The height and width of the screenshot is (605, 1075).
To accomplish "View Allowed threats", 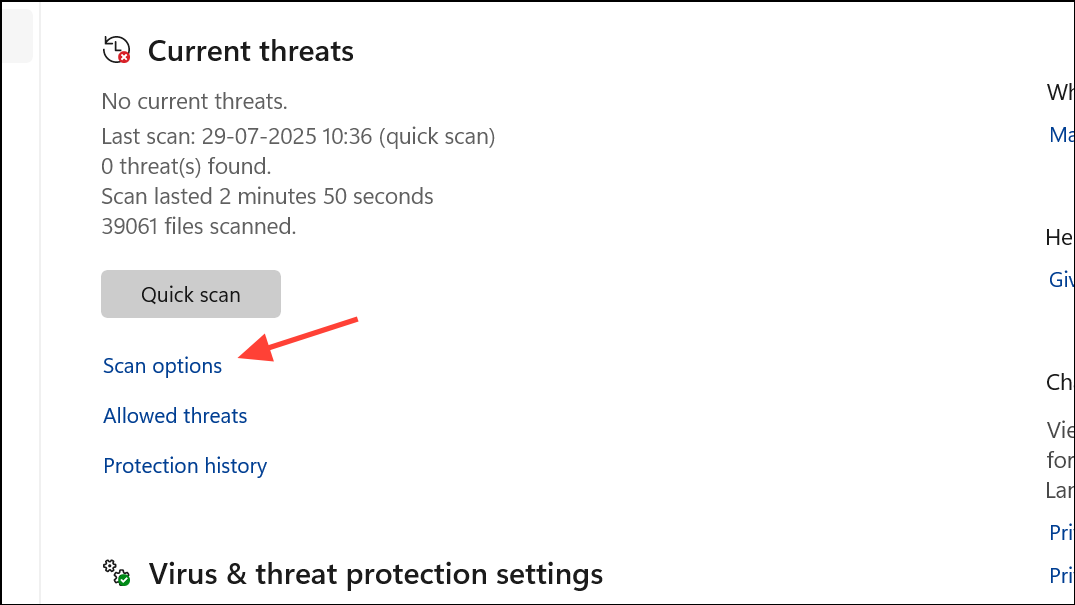I will tap(174, 415).
